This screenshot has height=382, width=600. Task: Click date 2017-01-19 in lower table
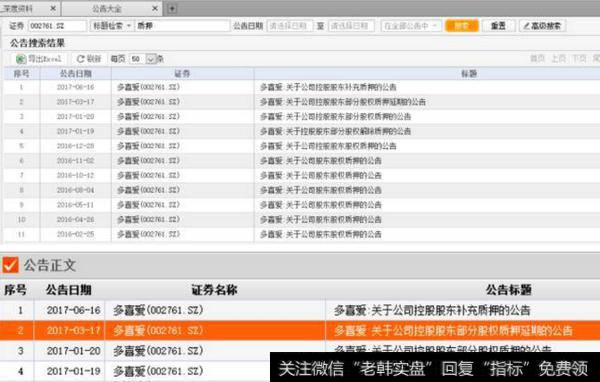point(73,371)
